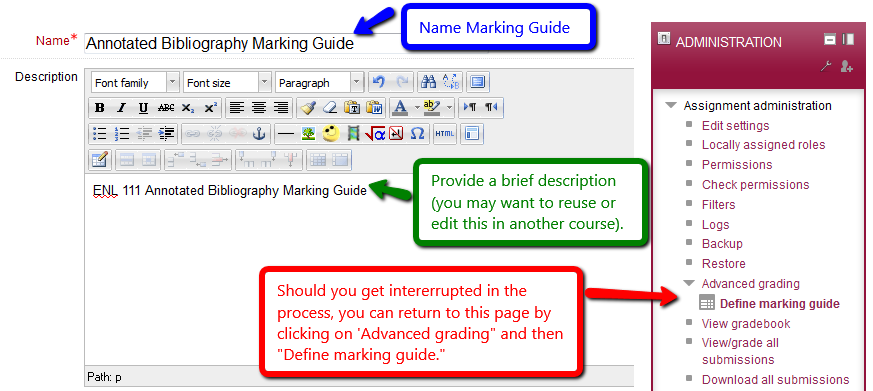Open HTML source editor

click(444, 134)
